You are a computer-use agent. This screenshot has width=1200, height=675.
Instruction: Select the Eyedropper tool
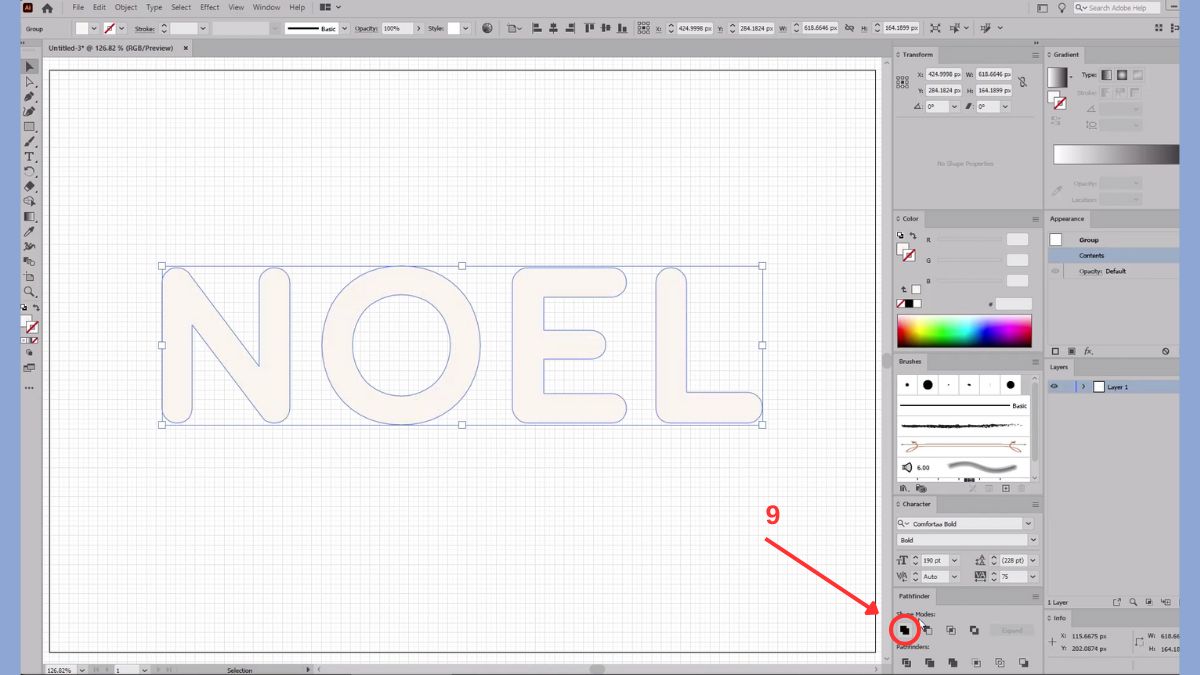tap(30, 231)
